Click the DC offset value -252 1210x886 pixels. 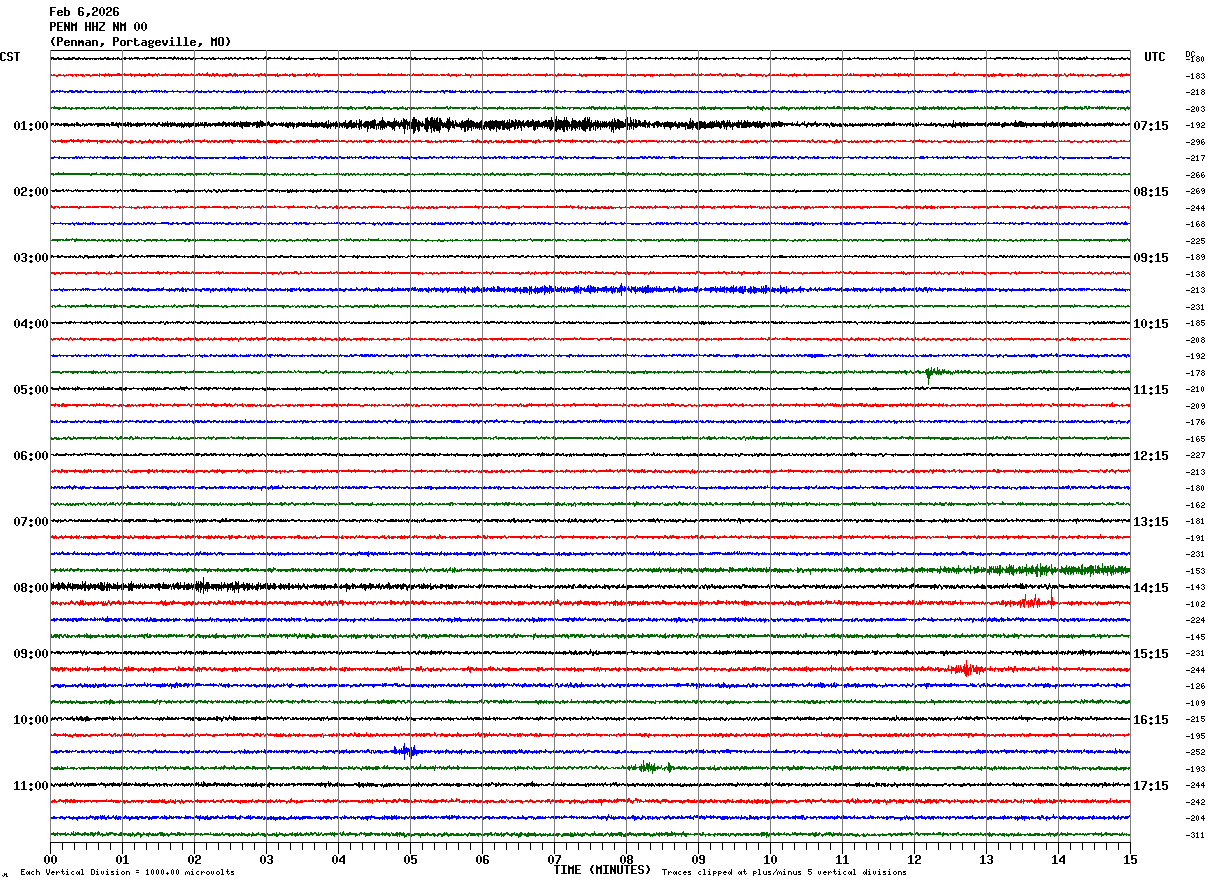click(x=1195, y=752)
